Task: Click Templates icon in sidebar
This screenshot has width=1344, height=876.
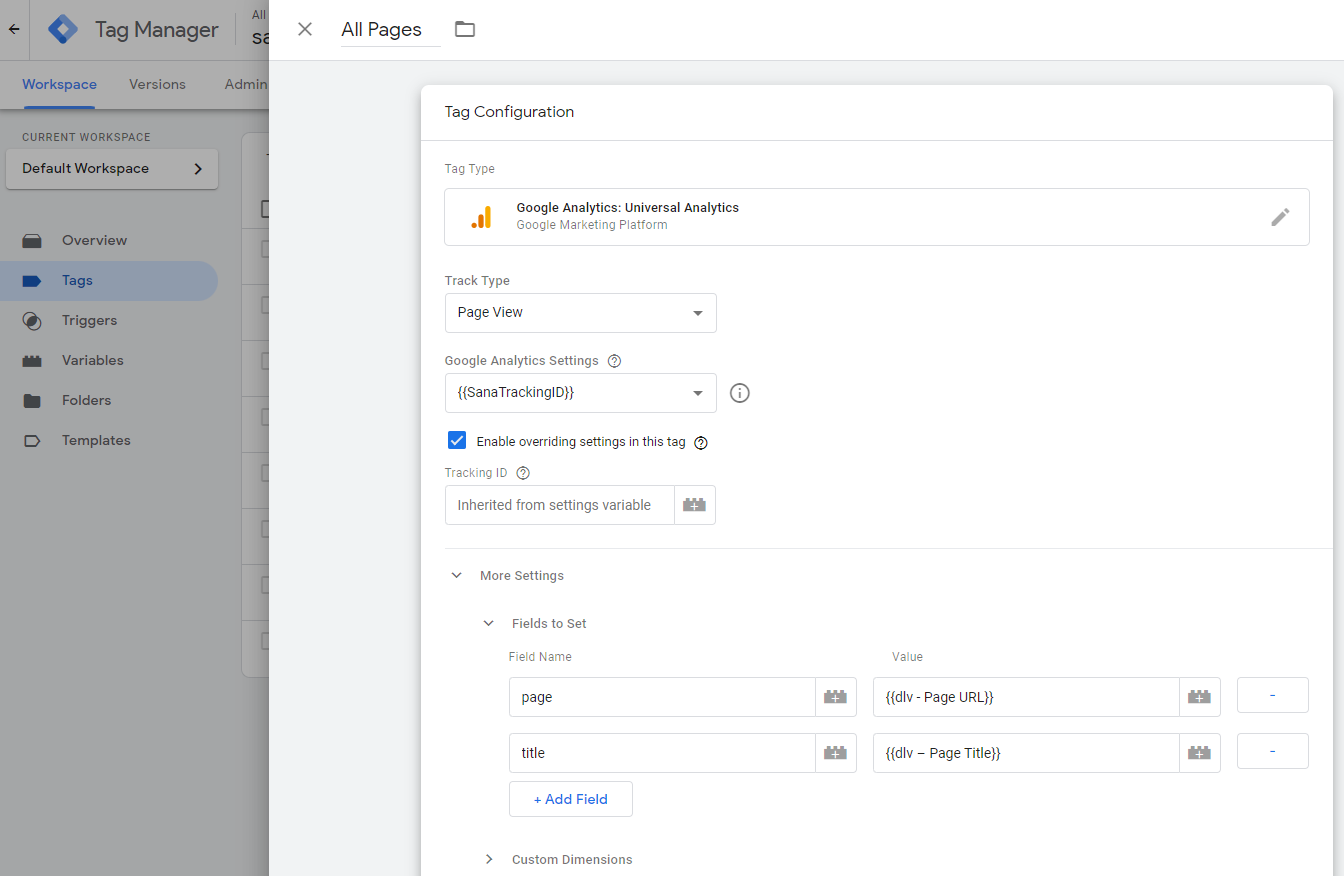Action: (x=32, y=441)
